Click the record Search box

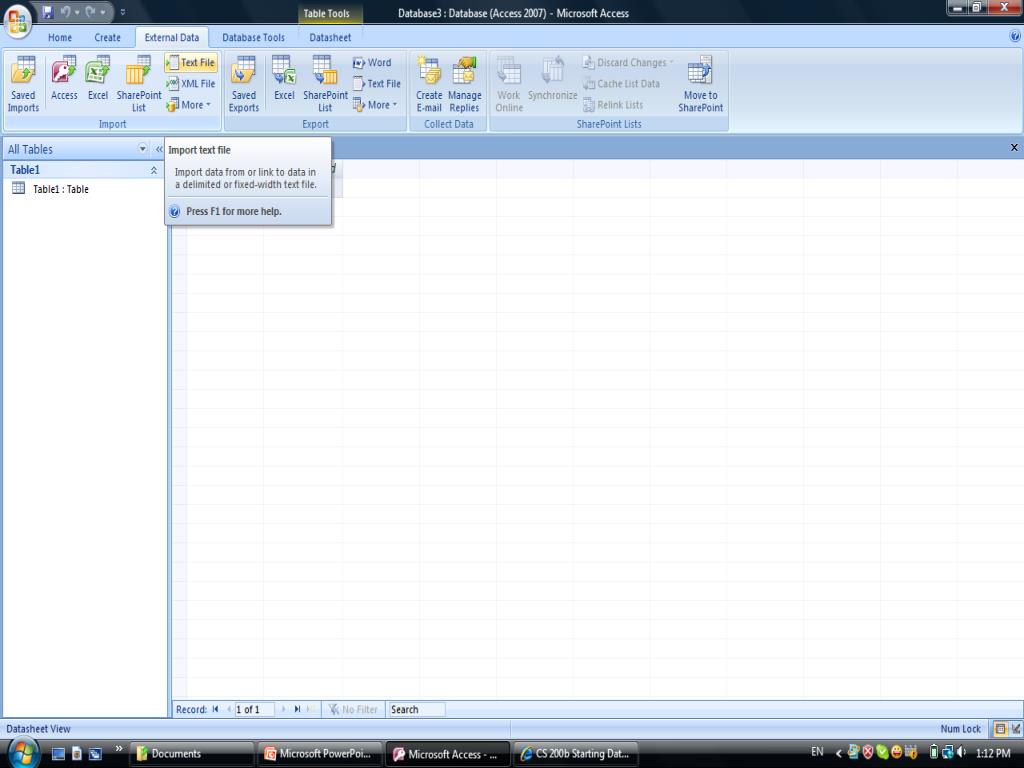(x=417, y=709)
